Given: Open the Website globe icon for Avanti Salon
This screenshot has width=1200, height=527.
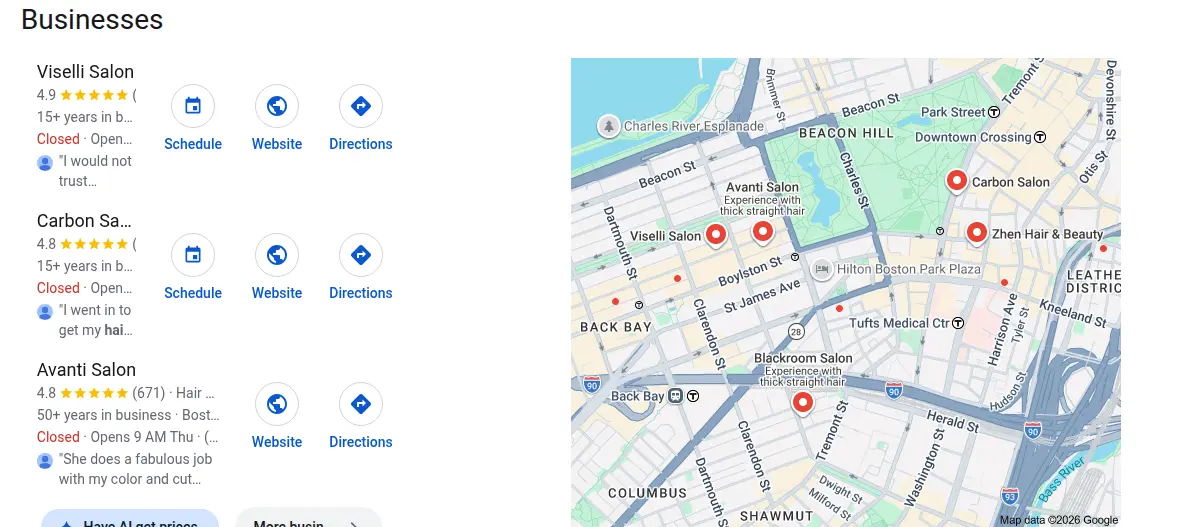Looking at the screenshot, I should tap(277, 404).
